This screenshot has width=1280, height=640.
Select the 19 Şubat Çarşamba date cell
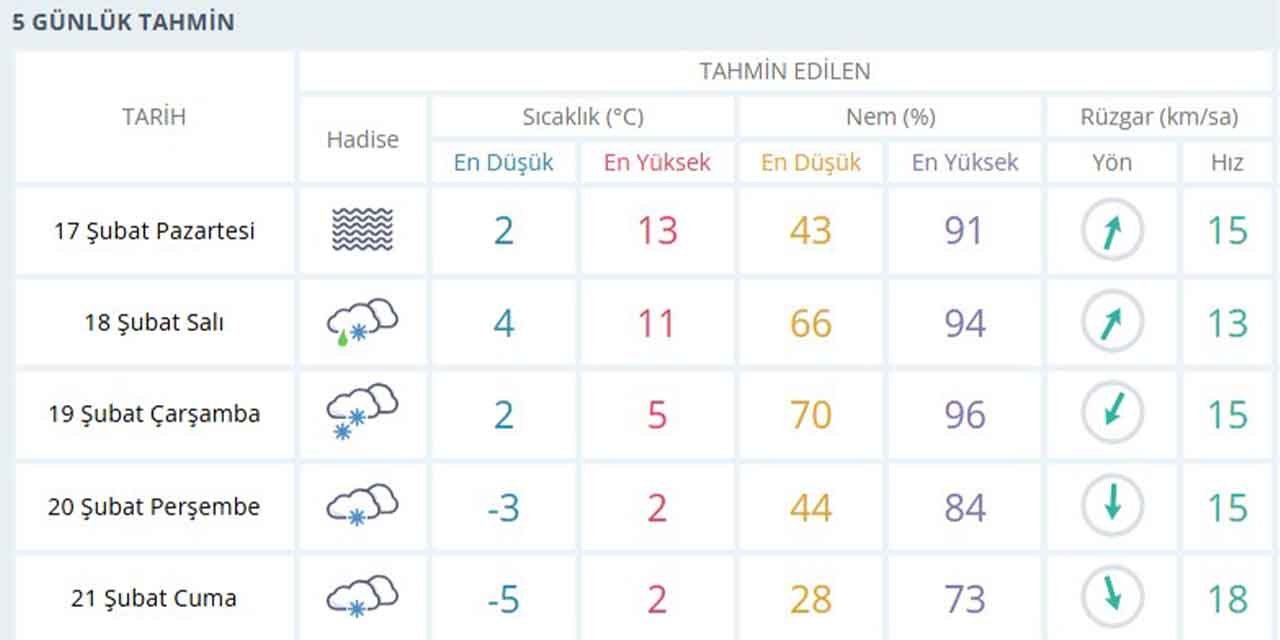(154, 414)
